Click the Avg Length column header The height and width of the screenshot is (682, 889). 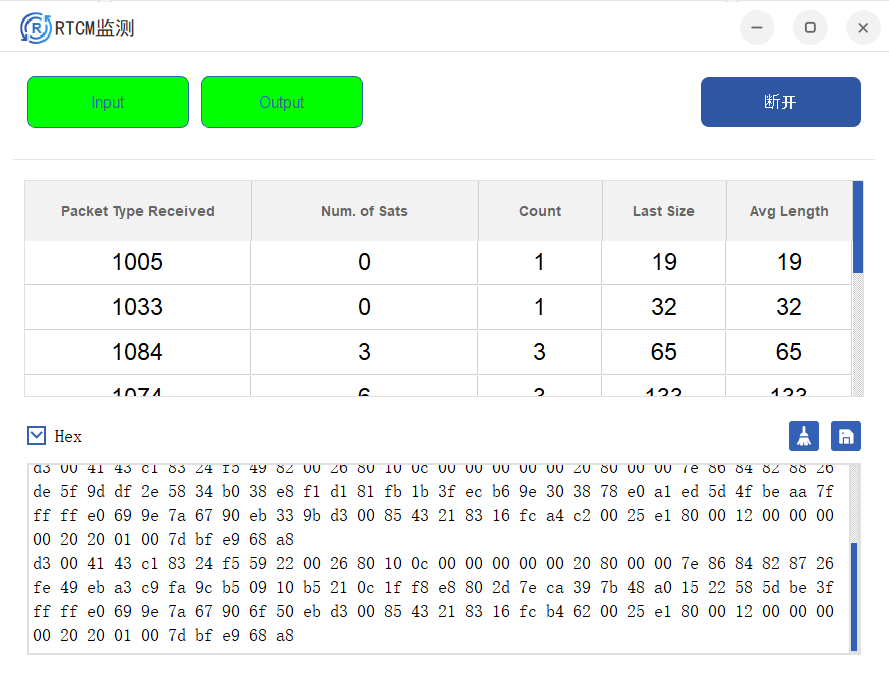coord(789,211)
